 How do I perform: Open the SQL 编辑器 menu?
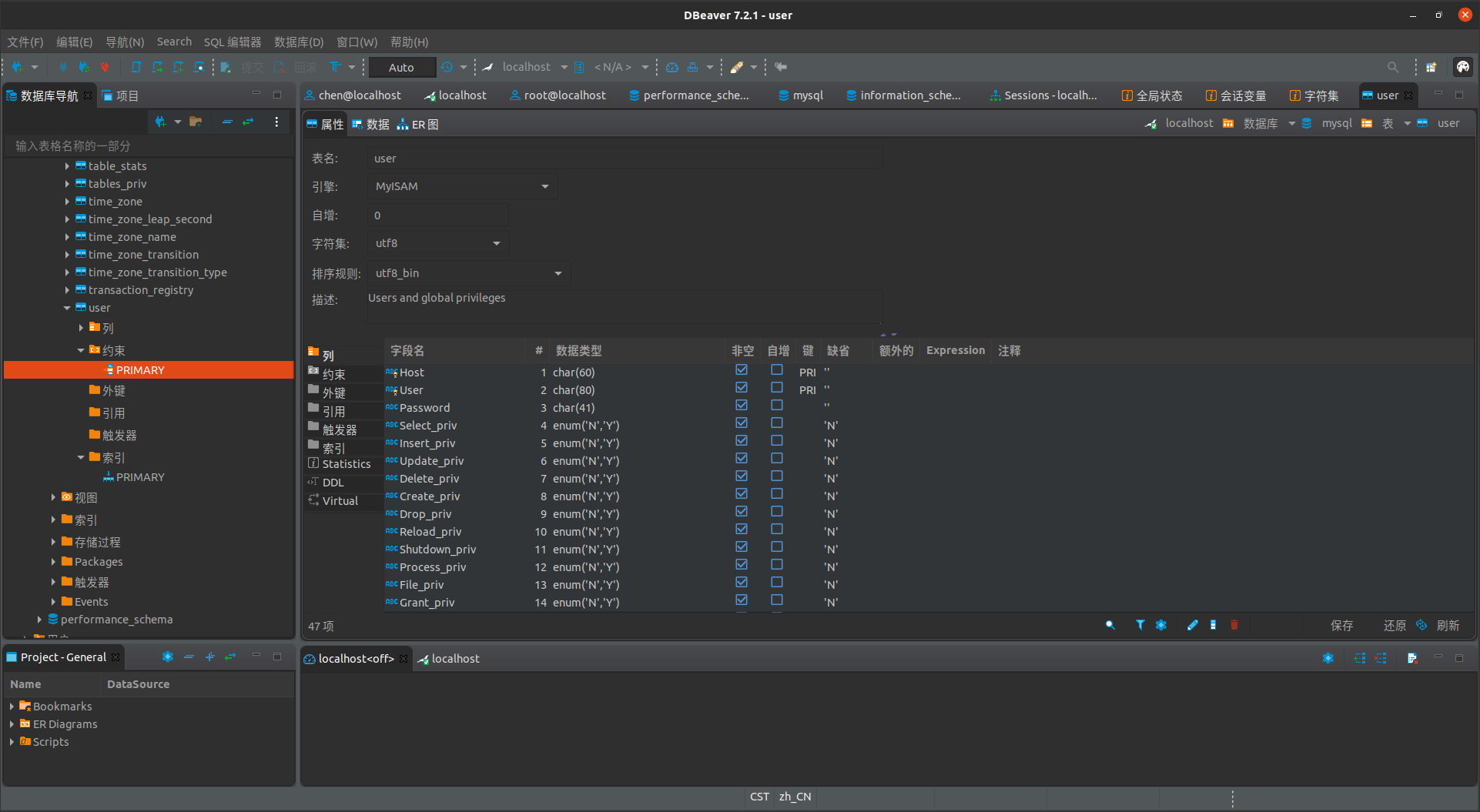[x=233, y=42]
